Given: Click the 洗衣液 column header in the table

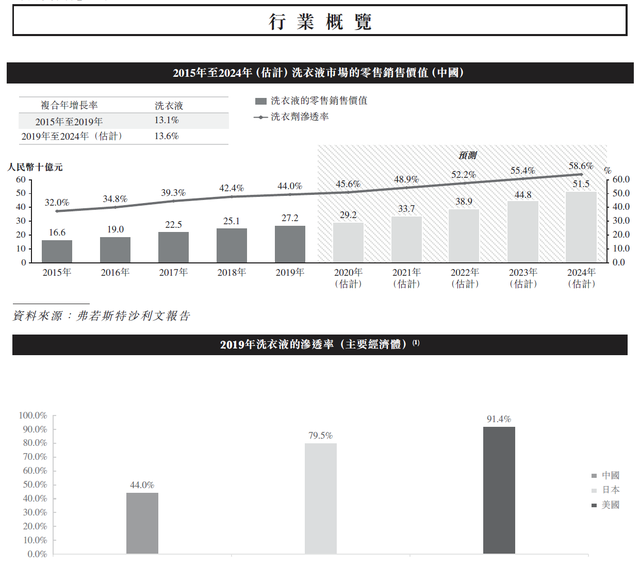Looking at the screenshot, I should pos(169,106).
